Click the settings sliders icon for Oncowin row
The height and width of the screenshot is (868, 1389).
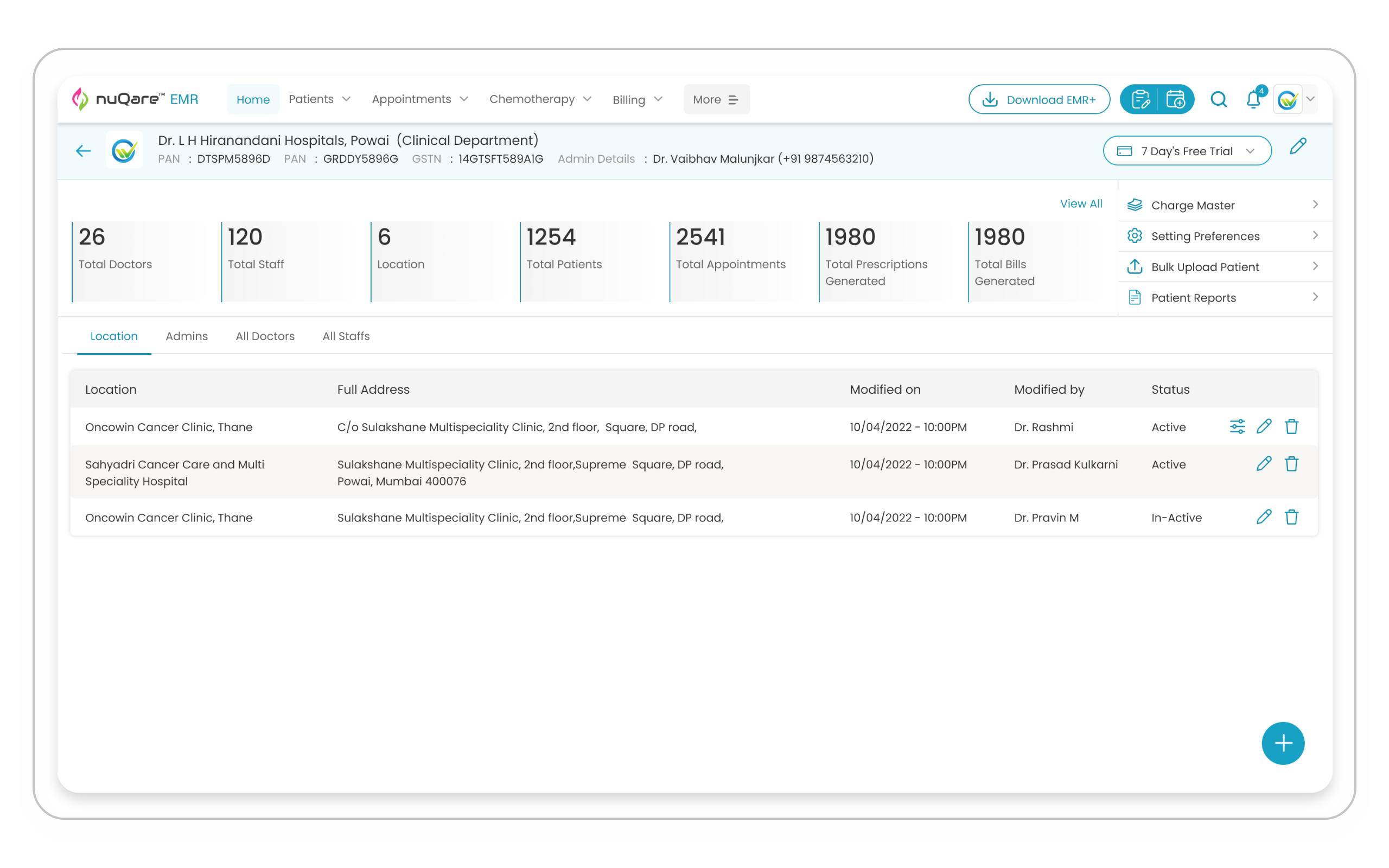(x=1237, y=426)
